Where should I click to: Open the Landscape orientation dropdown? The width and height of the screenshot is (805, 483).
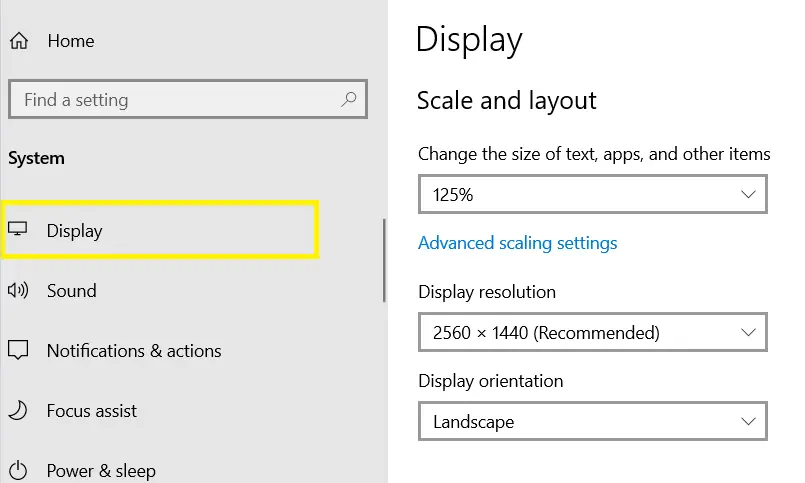pyautogui.click(x=592, y=421)
